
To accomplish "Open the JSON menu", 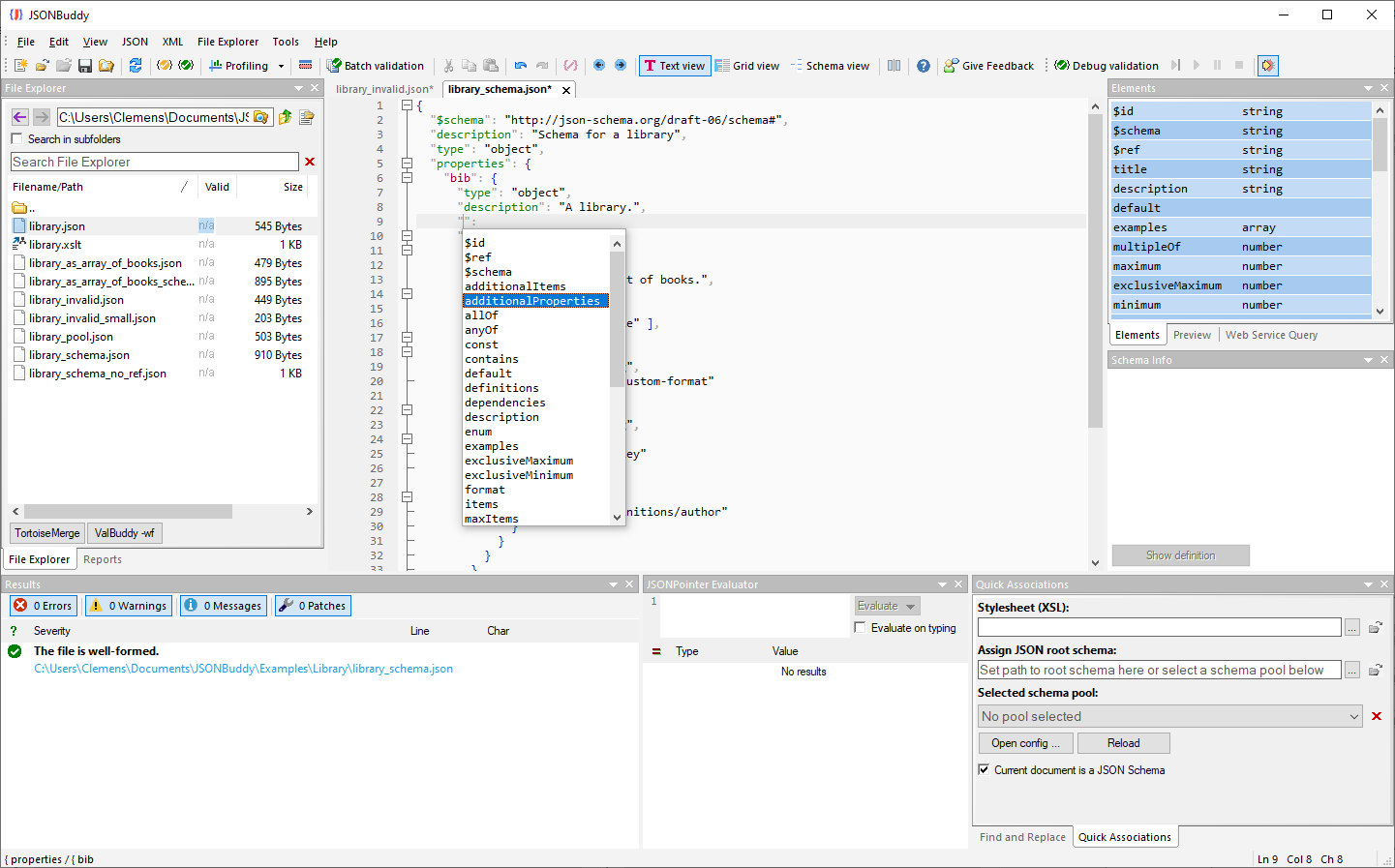I will click(x=135, y=42).
